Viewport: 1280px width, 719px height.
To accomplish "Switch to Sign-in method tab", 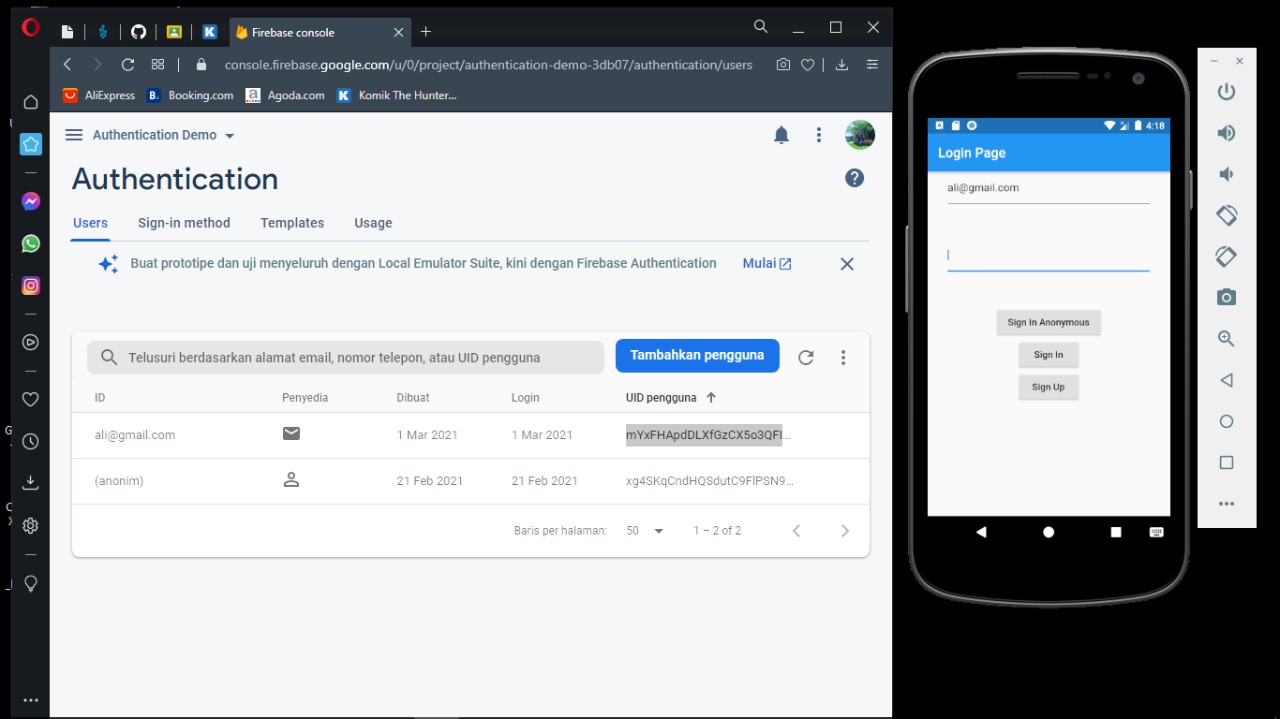I will pos(184,223).
